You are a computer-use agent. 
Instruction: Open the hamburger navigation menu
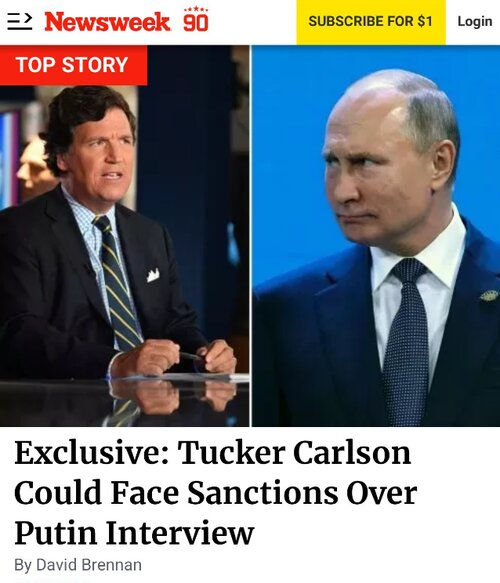[x=20, y=21]
